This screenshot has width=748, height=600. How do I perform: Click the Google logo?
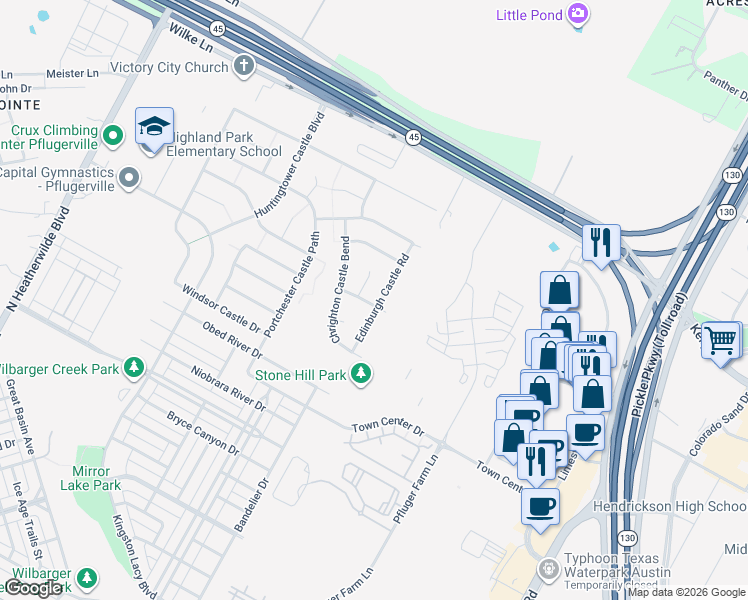33,589
